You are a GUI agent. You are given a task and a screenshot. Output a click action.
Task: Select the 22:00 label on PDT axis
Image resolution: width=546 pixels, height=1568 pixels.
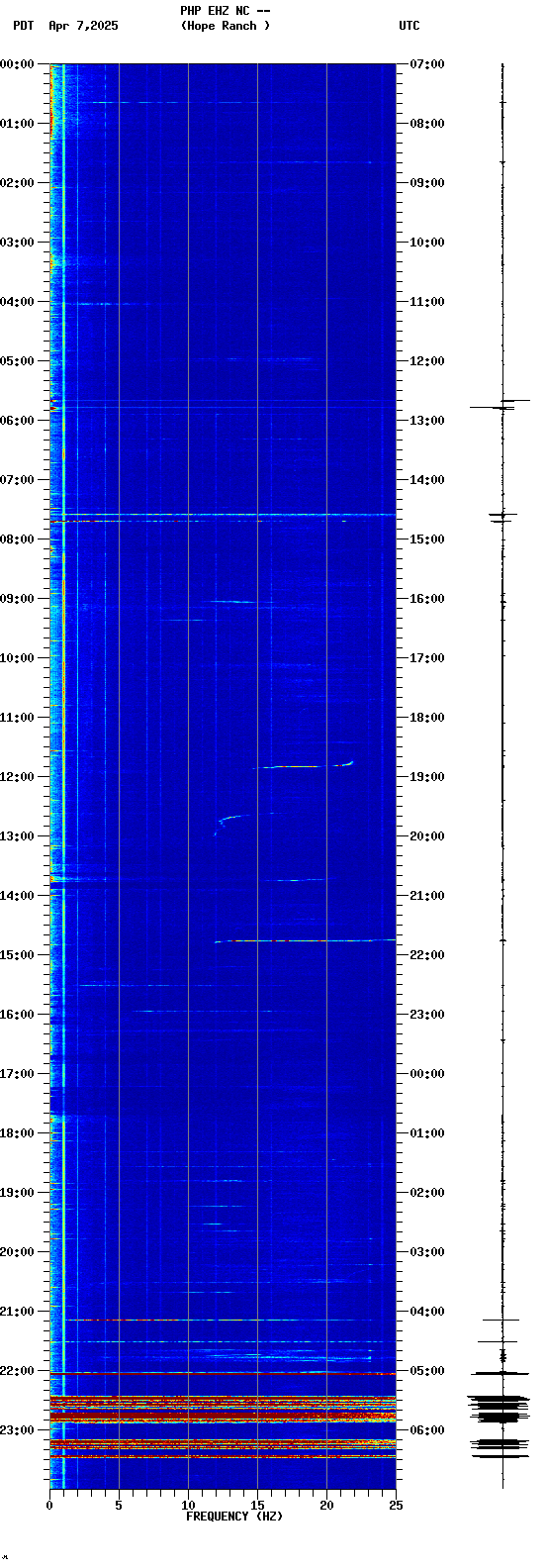click(x=17, y=1371)
